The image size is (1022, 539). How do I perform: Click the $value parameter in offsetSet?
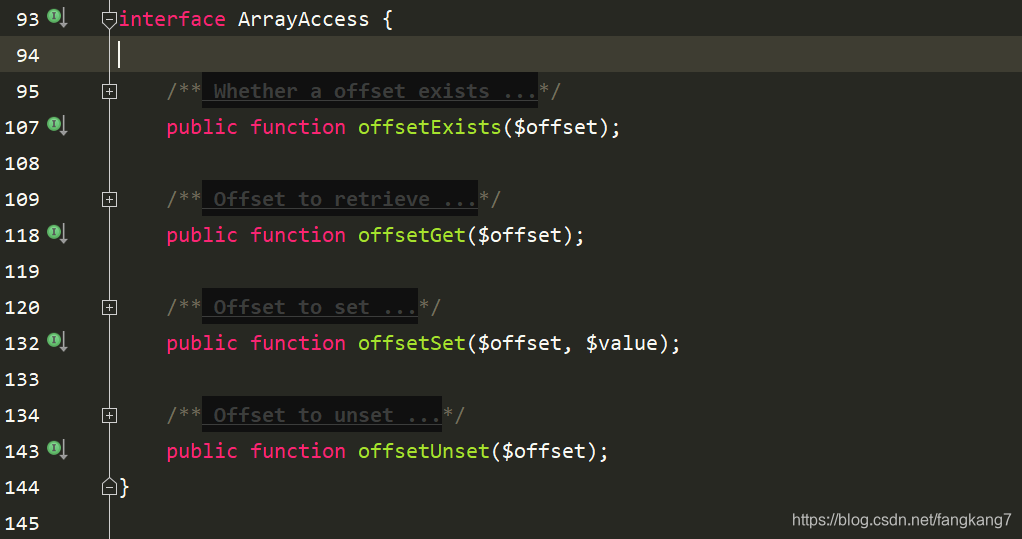(x=621, y=343)
